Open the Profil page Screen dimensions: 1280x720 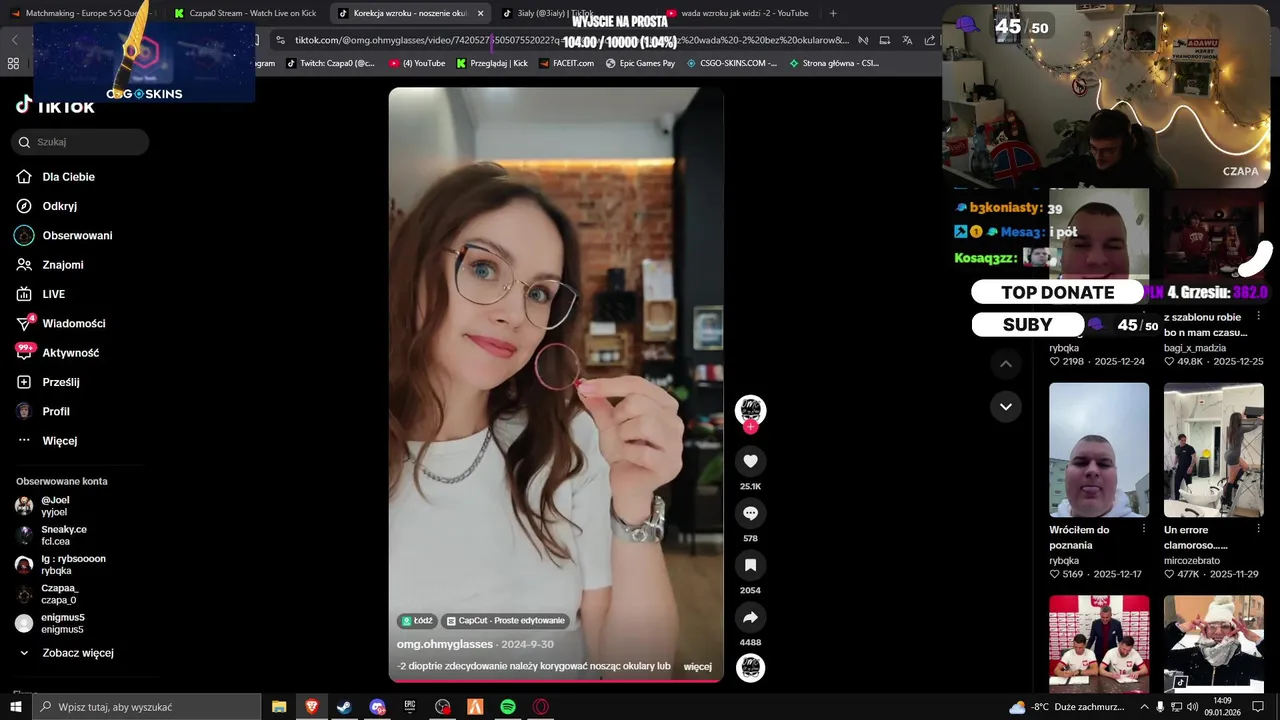pos(55,411)
